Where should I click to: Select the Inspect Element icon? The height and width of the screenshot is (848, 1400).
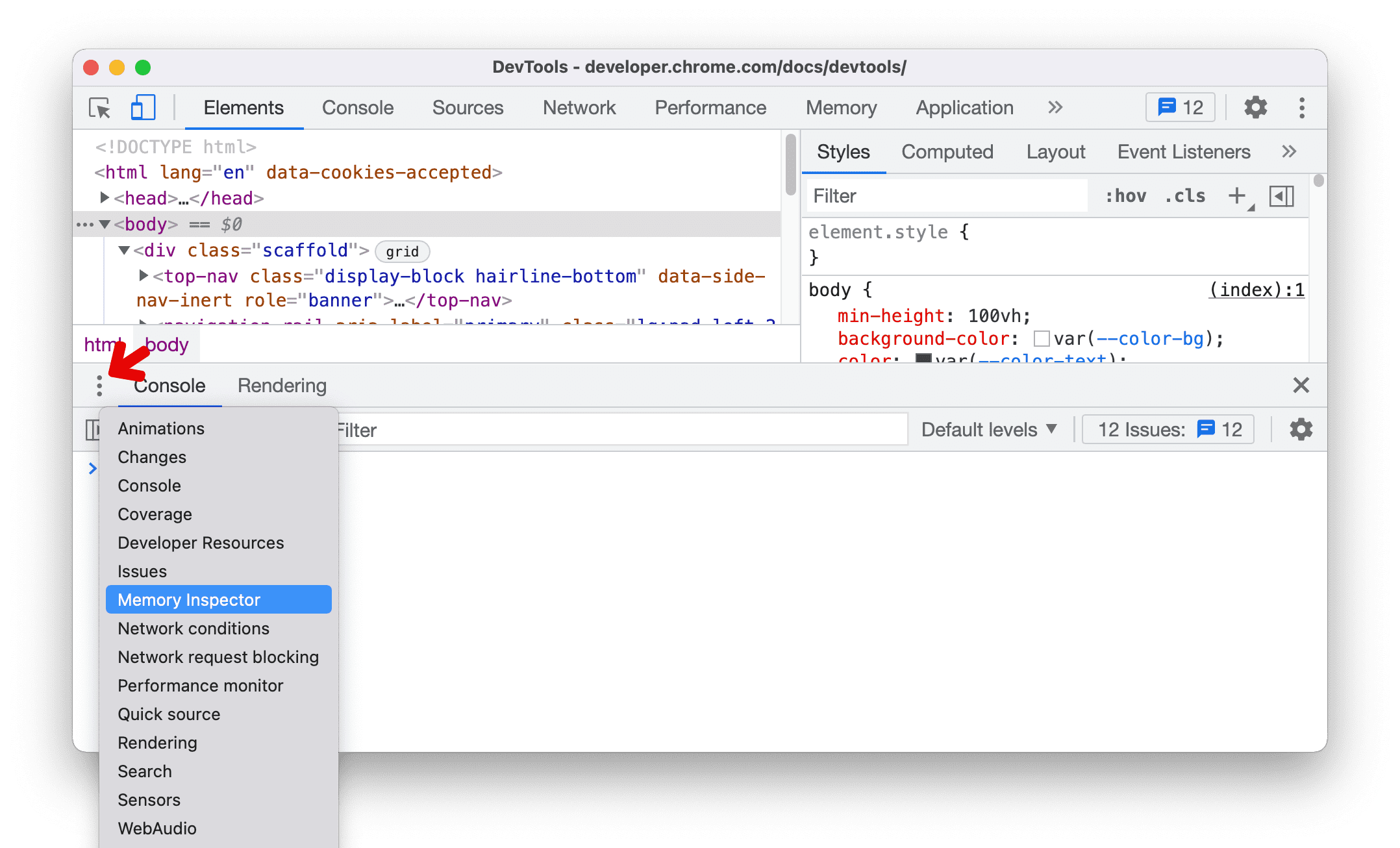99,108
